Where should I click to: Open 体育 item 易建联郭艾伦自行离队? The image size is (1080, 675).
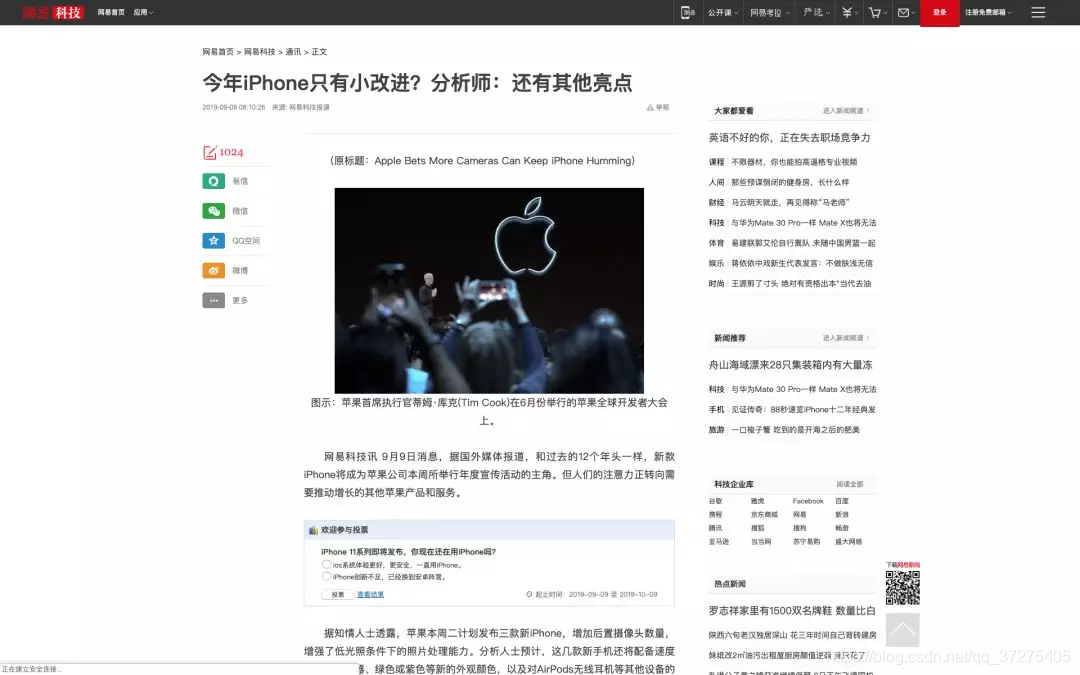(803, 243)
